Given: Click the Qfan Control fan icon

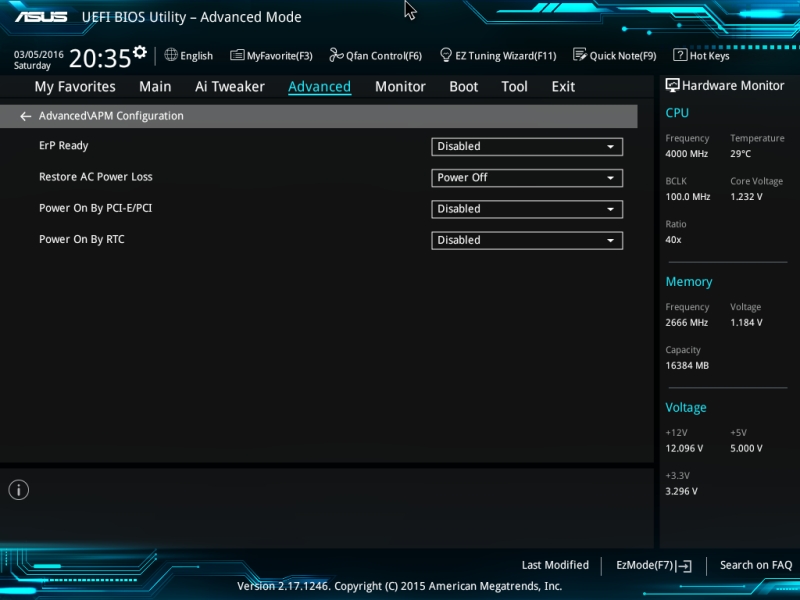Looking at the screenshot, I should (336, 55).
